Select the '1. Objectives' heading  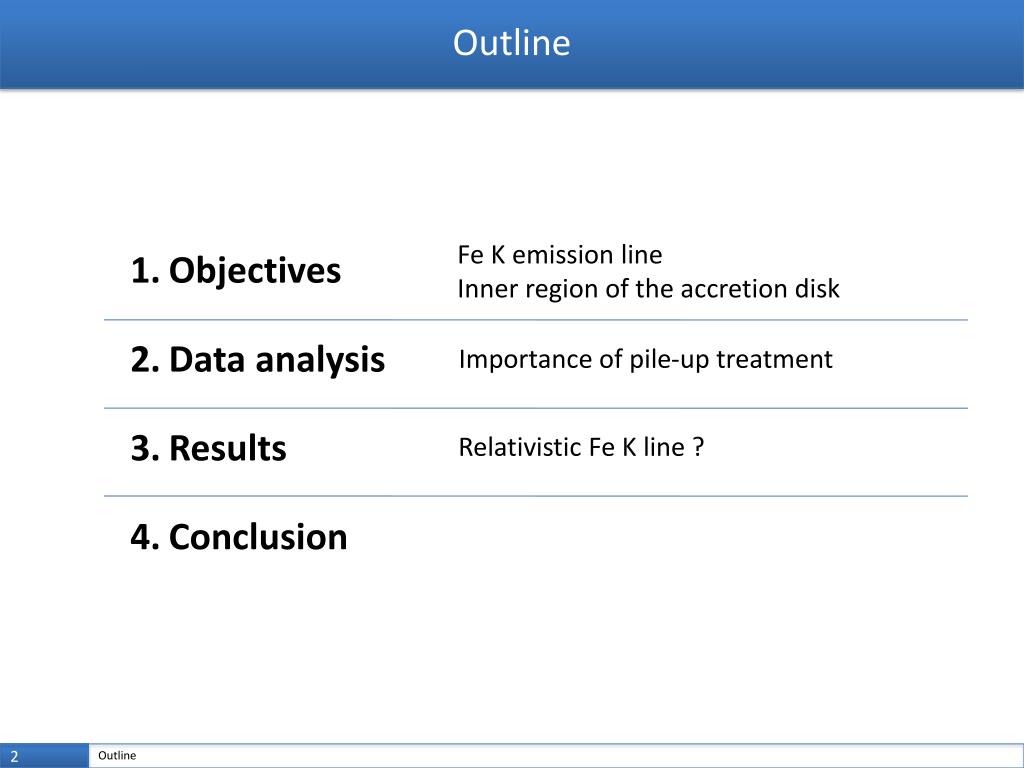click(x=236, y=270)
